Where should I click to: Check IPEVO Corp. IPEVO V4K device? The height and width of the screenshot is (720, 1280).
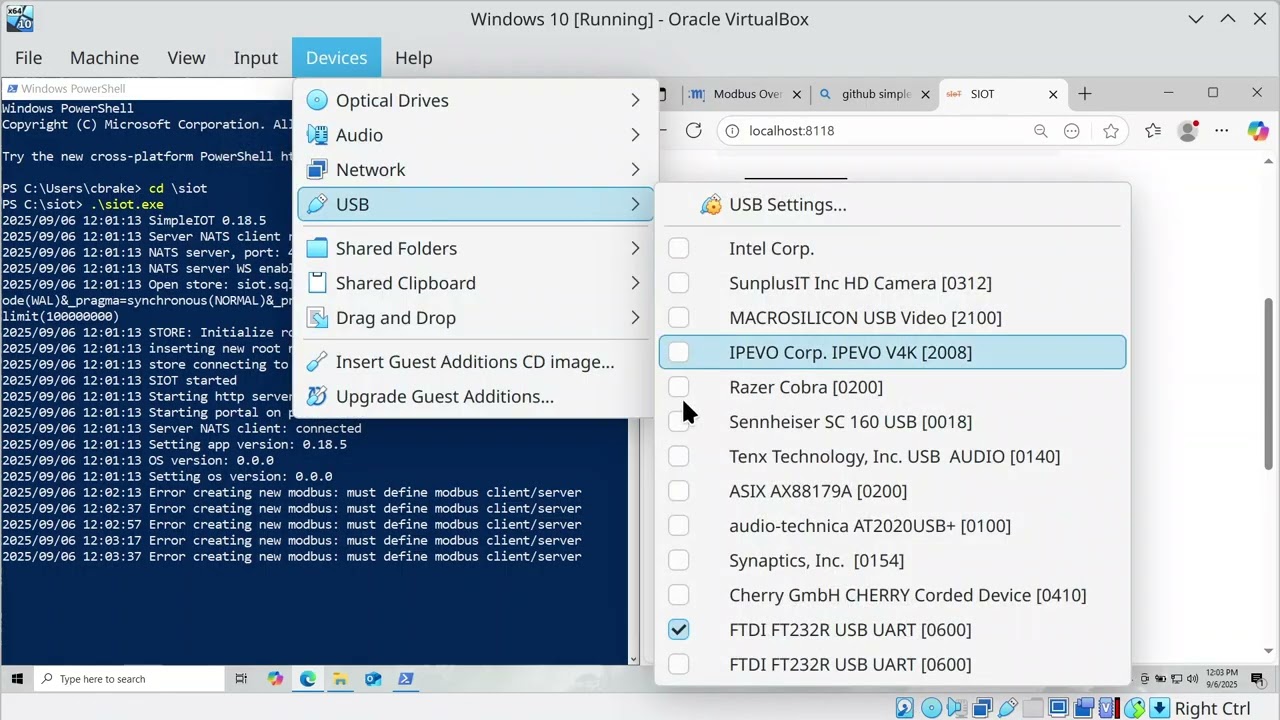click(x=679, y=352)
